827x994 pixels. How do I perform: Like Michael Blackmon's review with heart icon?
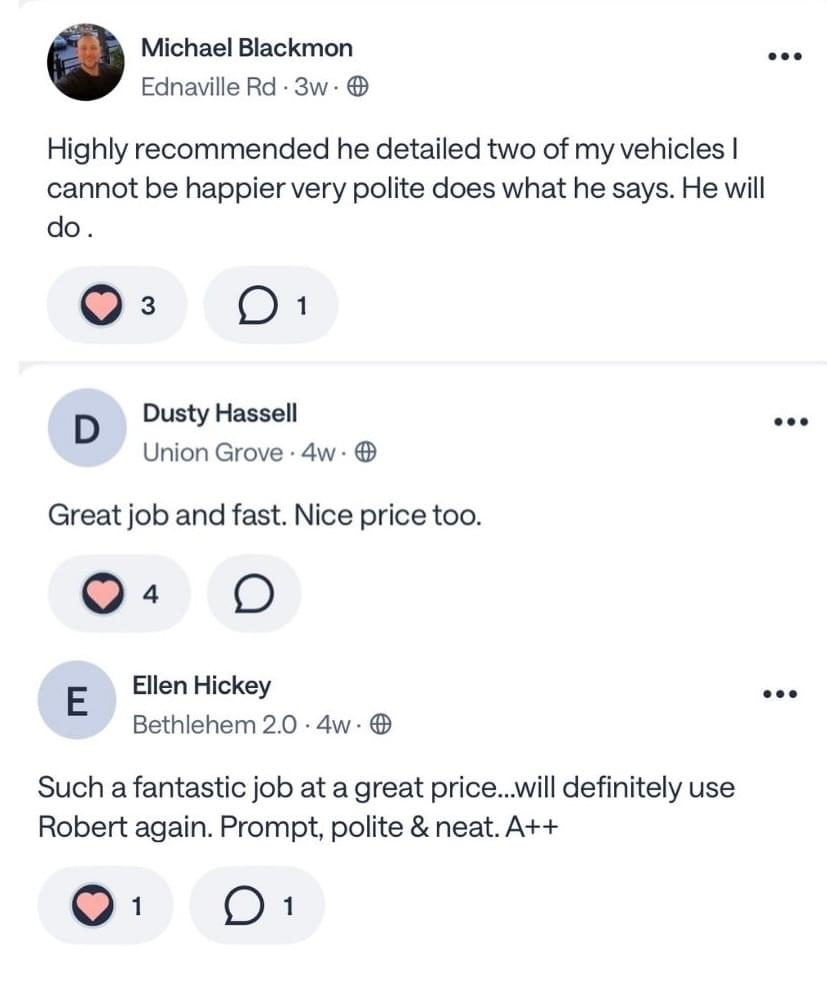pyautogui.click(x=100, y=306)
